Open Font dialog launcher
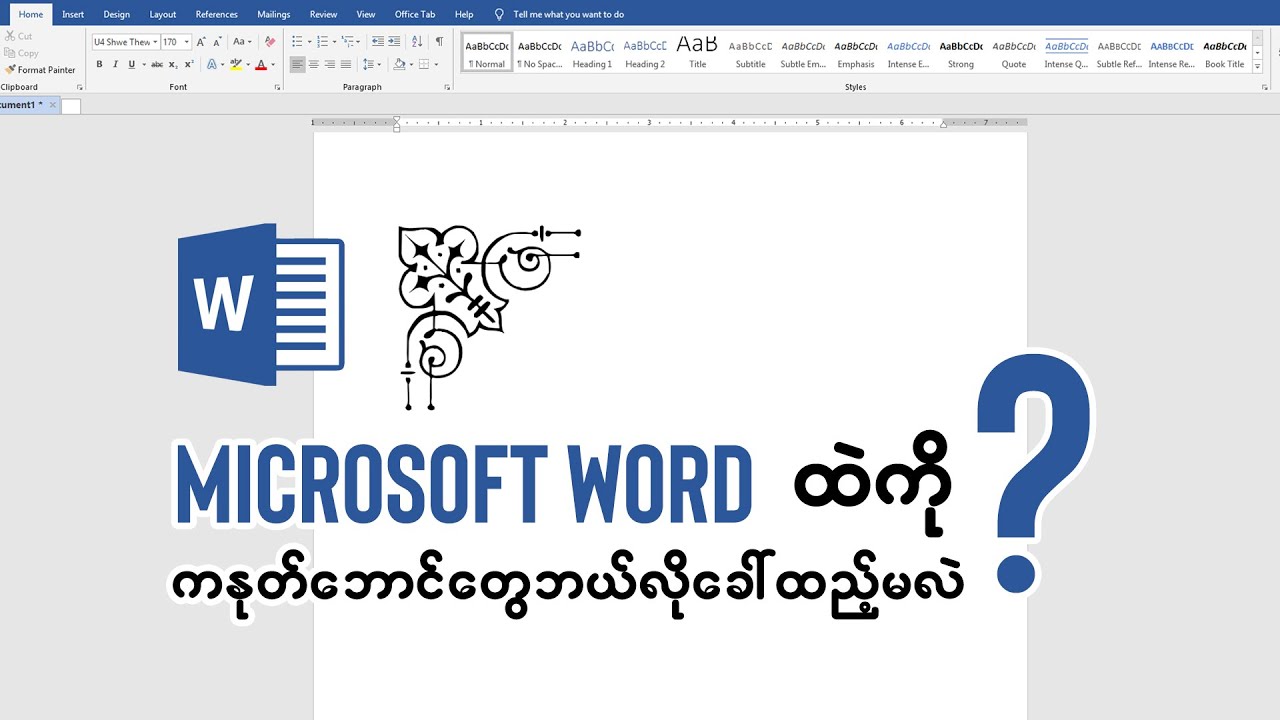 (277, 88)
